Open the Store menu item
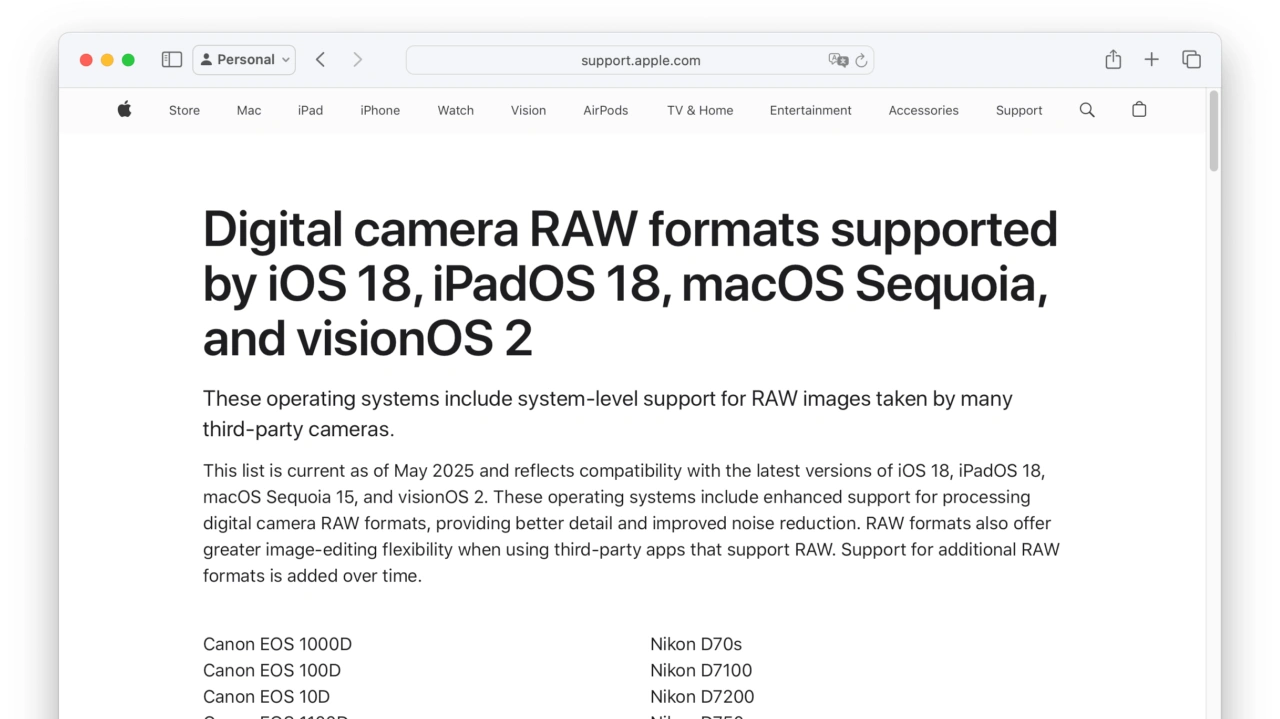 coord(184,111)
